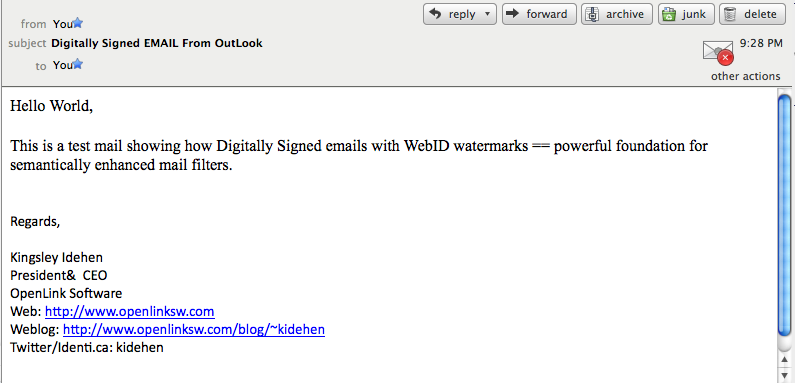Image resolution: width=795 pixels, height=383 pixels.
Task: Click the invalid signature envelope icon
Action: (718, 52)
